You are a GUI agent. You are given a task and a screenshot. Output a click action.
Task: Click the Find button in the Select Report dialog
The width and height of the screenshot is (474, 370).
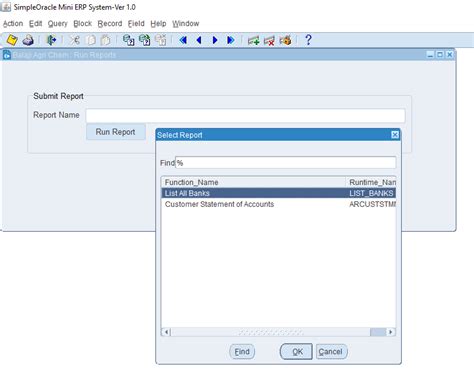click(242, 352)
